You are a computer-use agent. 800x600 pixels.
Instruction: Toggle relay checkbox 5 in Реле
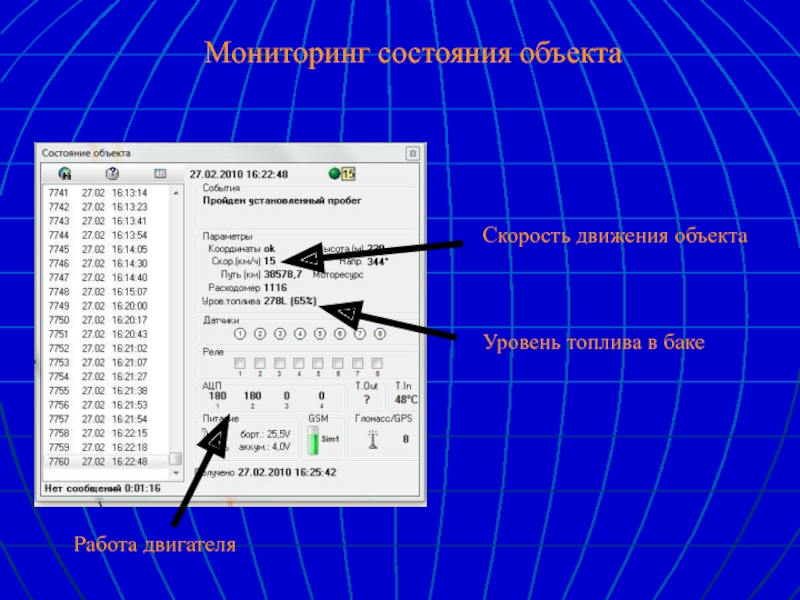(x=318, y=363)
